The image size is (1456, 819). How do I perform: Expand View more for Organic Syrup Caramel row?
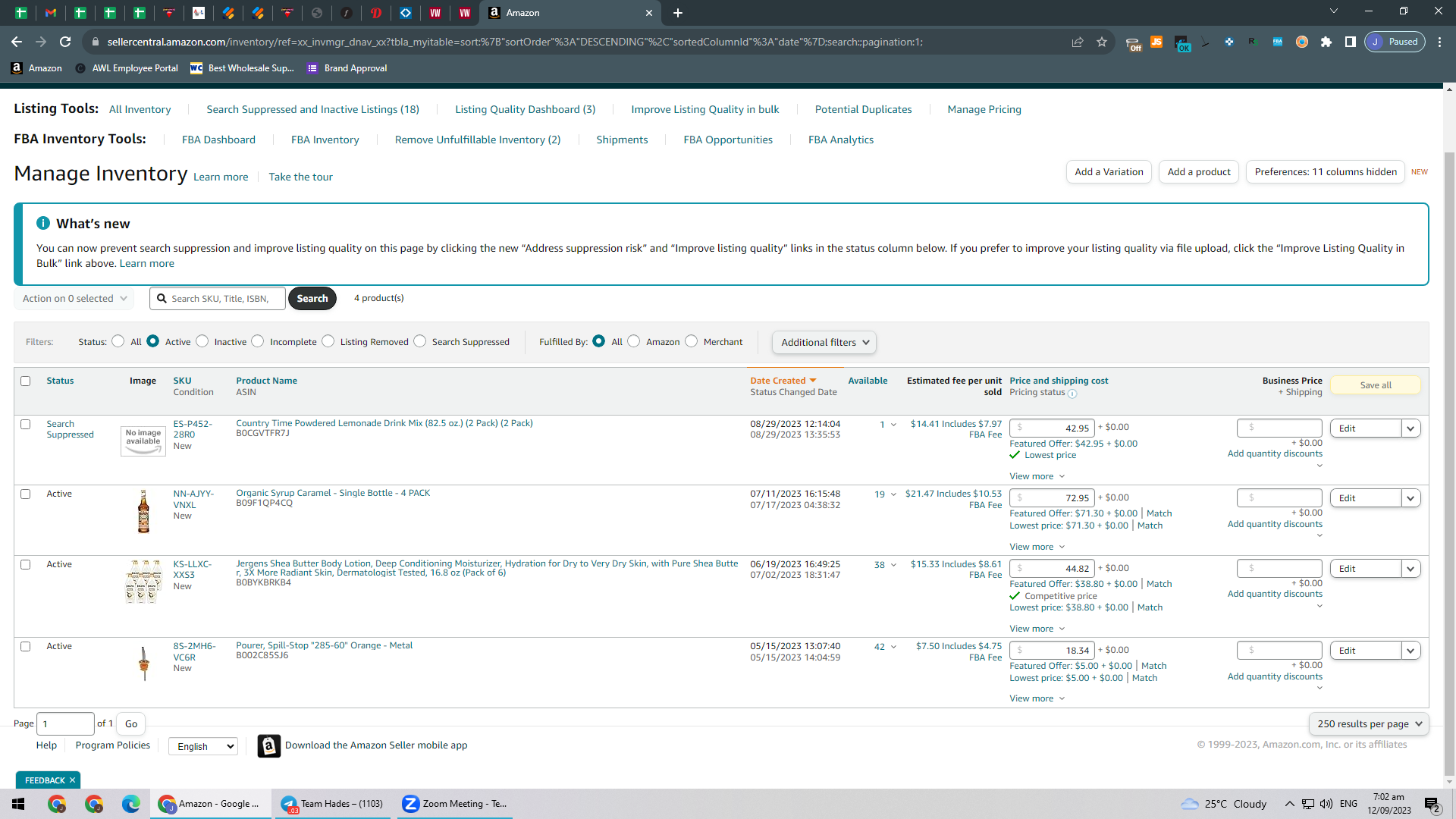point(1037,547)
